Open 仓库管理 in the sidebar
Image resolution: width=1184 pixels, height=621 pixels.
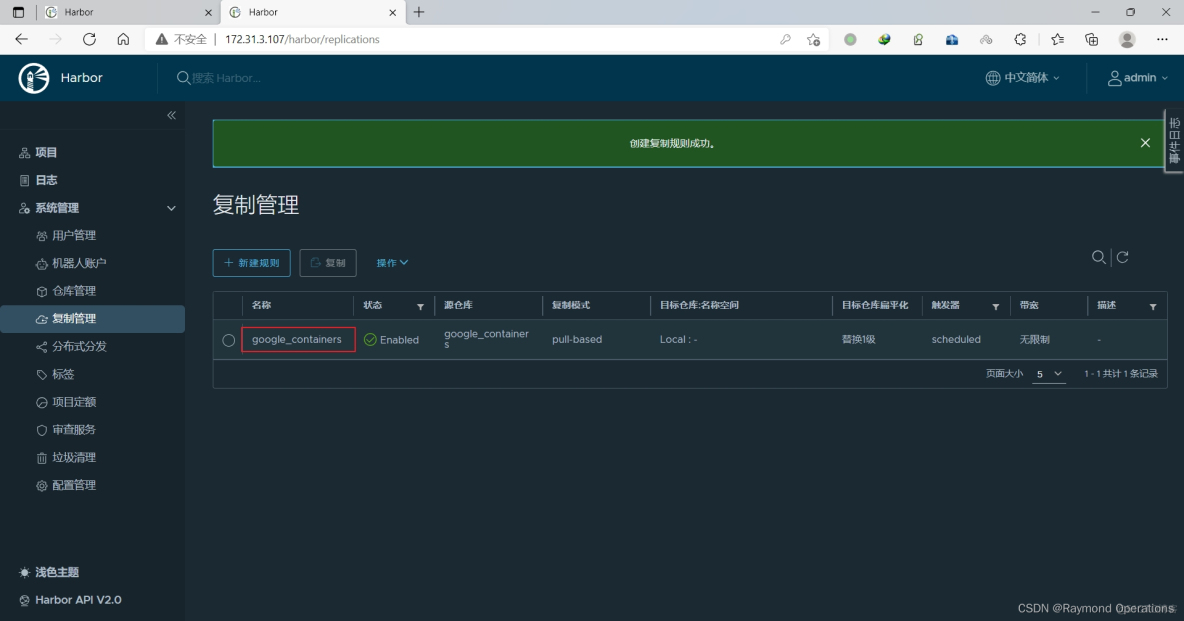73,291
